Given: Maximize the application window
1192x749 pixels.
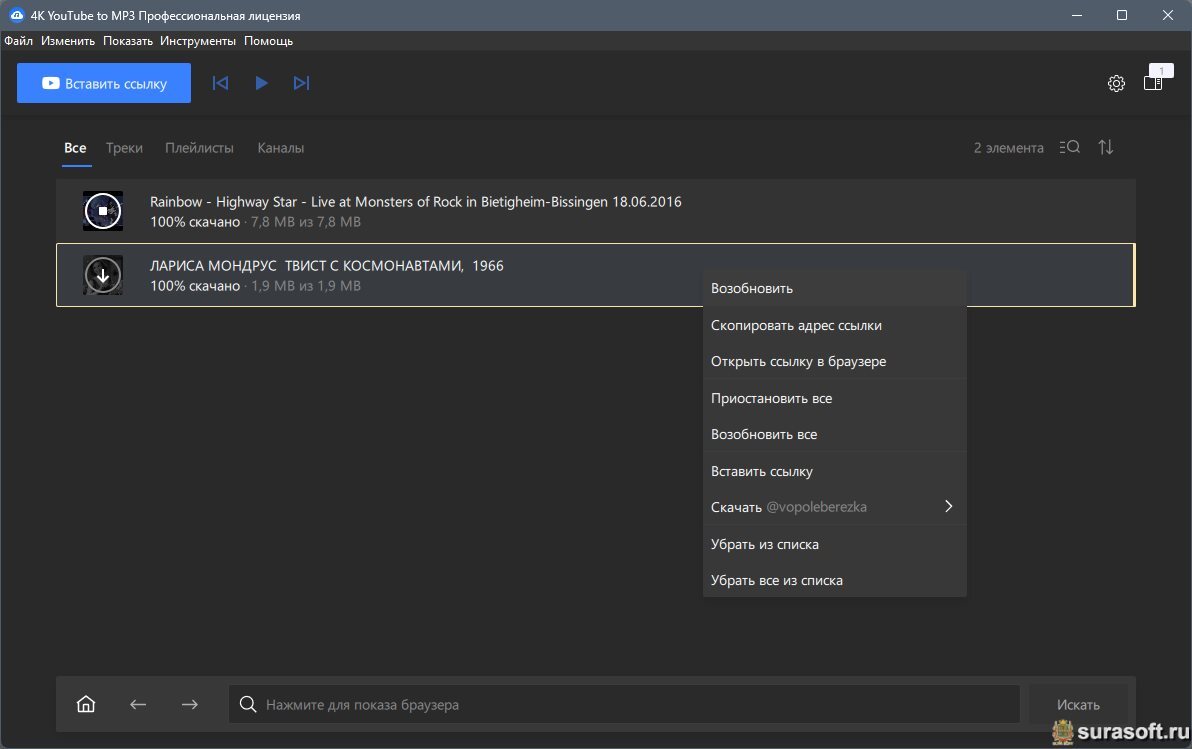Looking at the screenshot, I should tap(1122, 15).
